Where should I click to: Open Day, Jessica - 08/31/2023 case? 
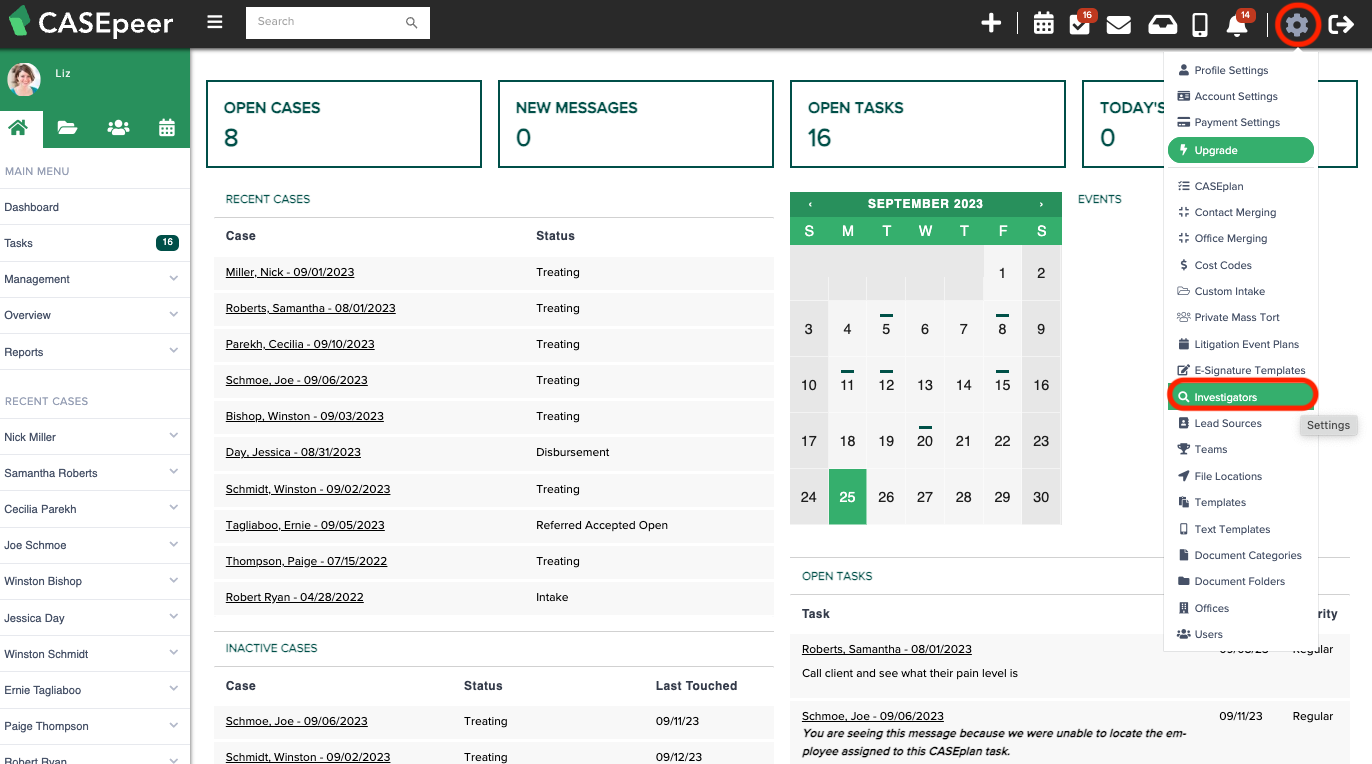click(x=293, y=452)
